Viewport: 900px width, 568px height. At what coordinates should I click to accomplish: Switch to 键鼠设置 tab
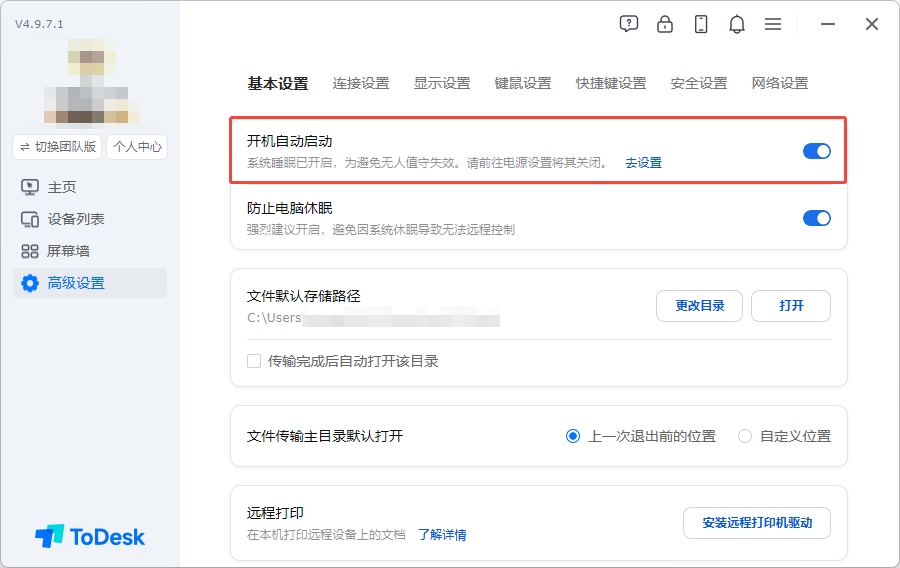coord(523,83)
